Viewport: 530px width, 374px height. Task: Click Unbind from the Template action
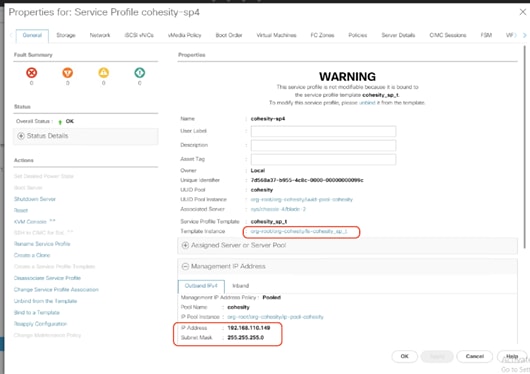(45, 301)
